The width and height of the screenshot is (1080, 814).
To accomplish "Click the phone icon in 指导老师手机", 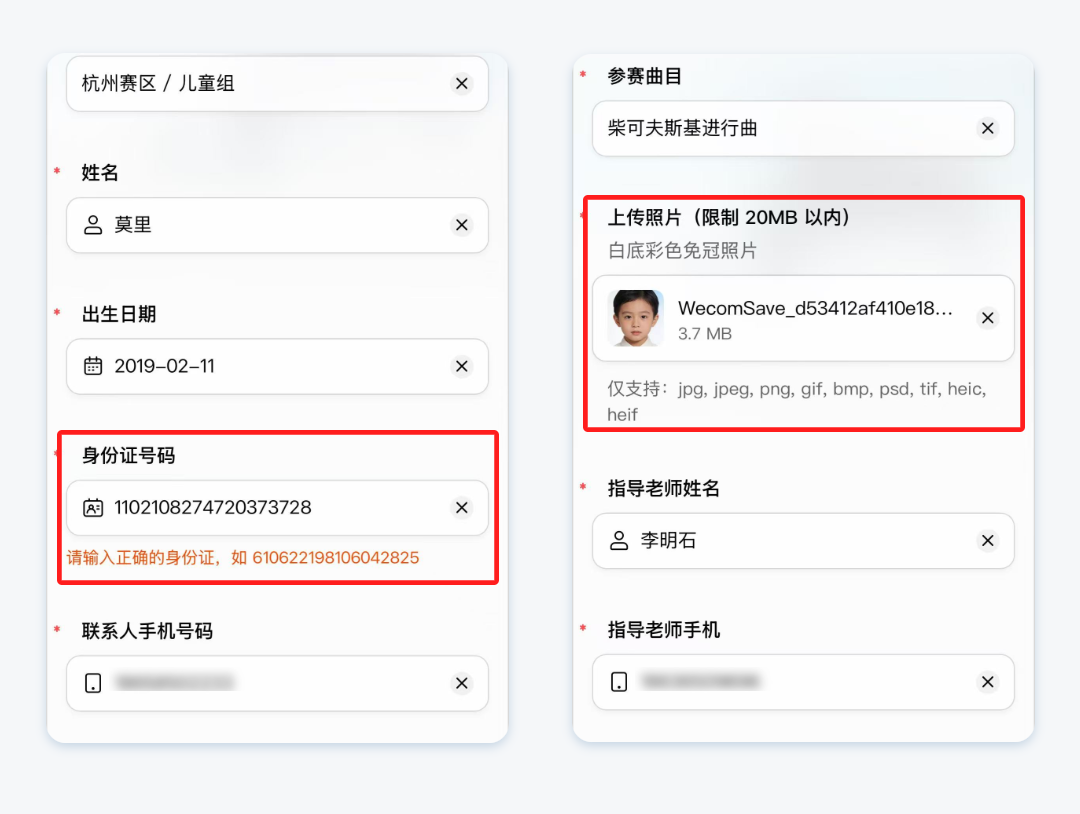I will 619,682.
